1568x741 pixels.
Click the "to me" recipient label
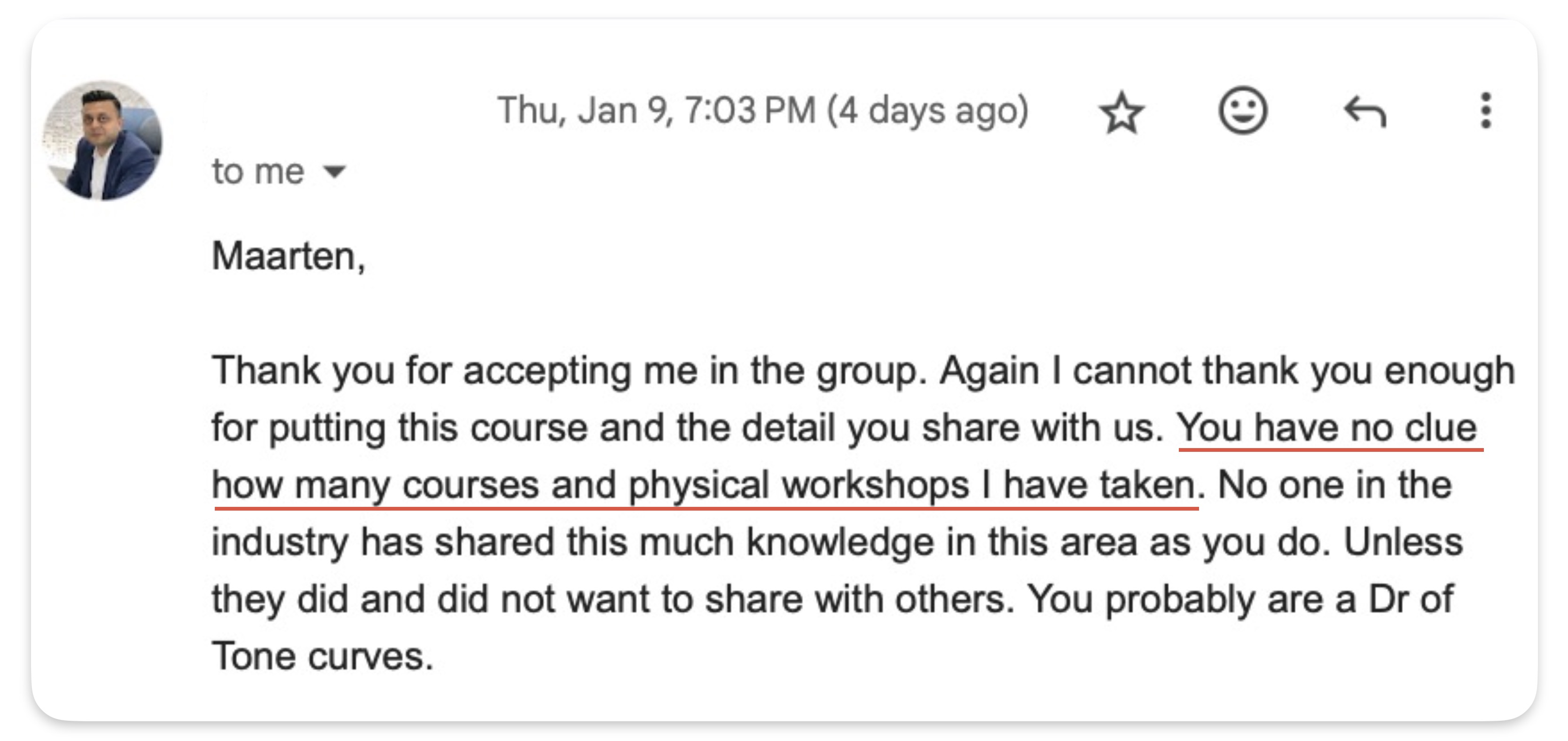pos(258,172)
